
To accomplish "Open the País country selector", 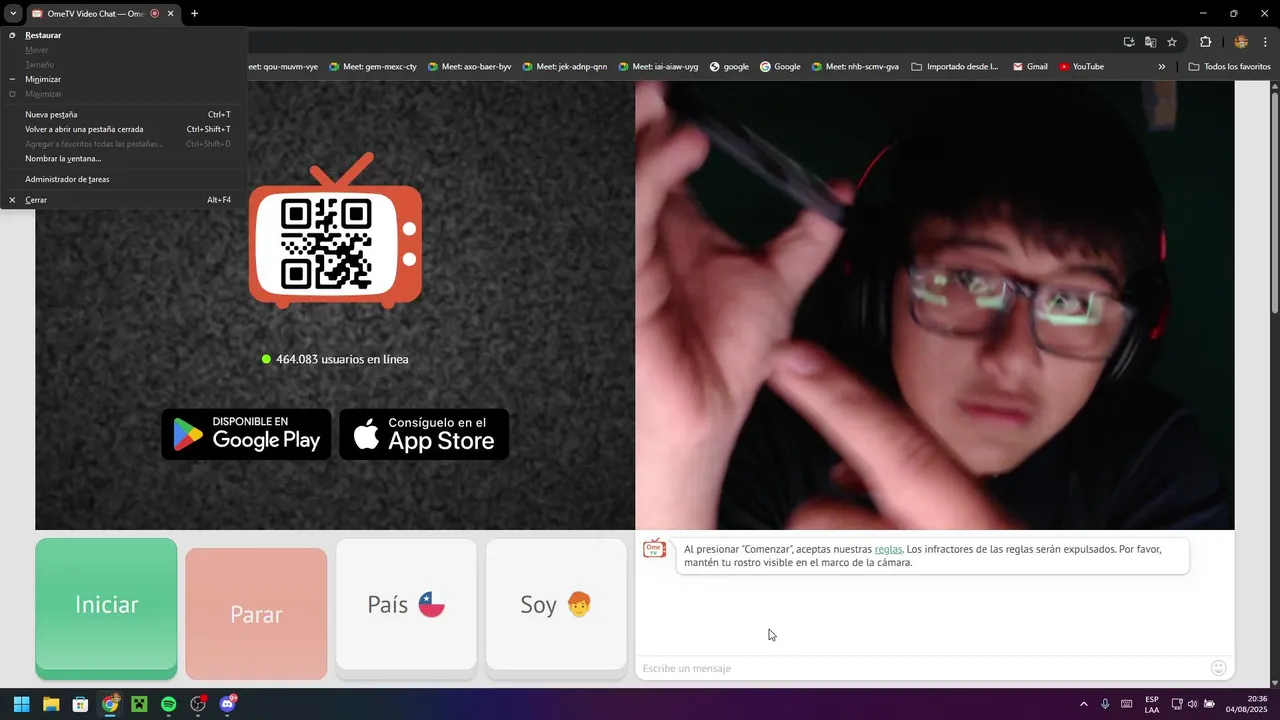I will [x=406, y=605].
